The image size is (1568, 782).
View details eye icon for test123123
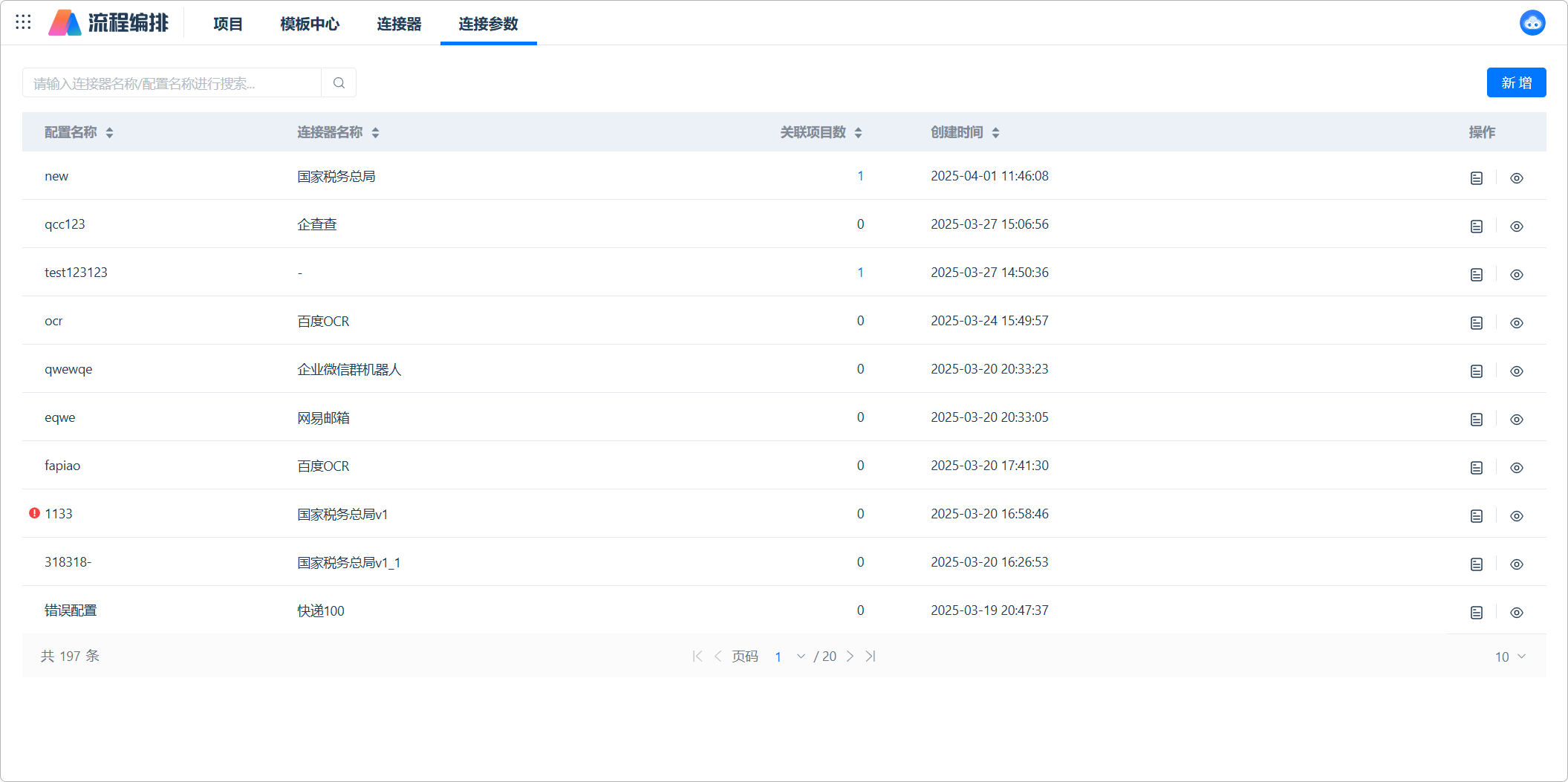click(x=1516, y=275)
